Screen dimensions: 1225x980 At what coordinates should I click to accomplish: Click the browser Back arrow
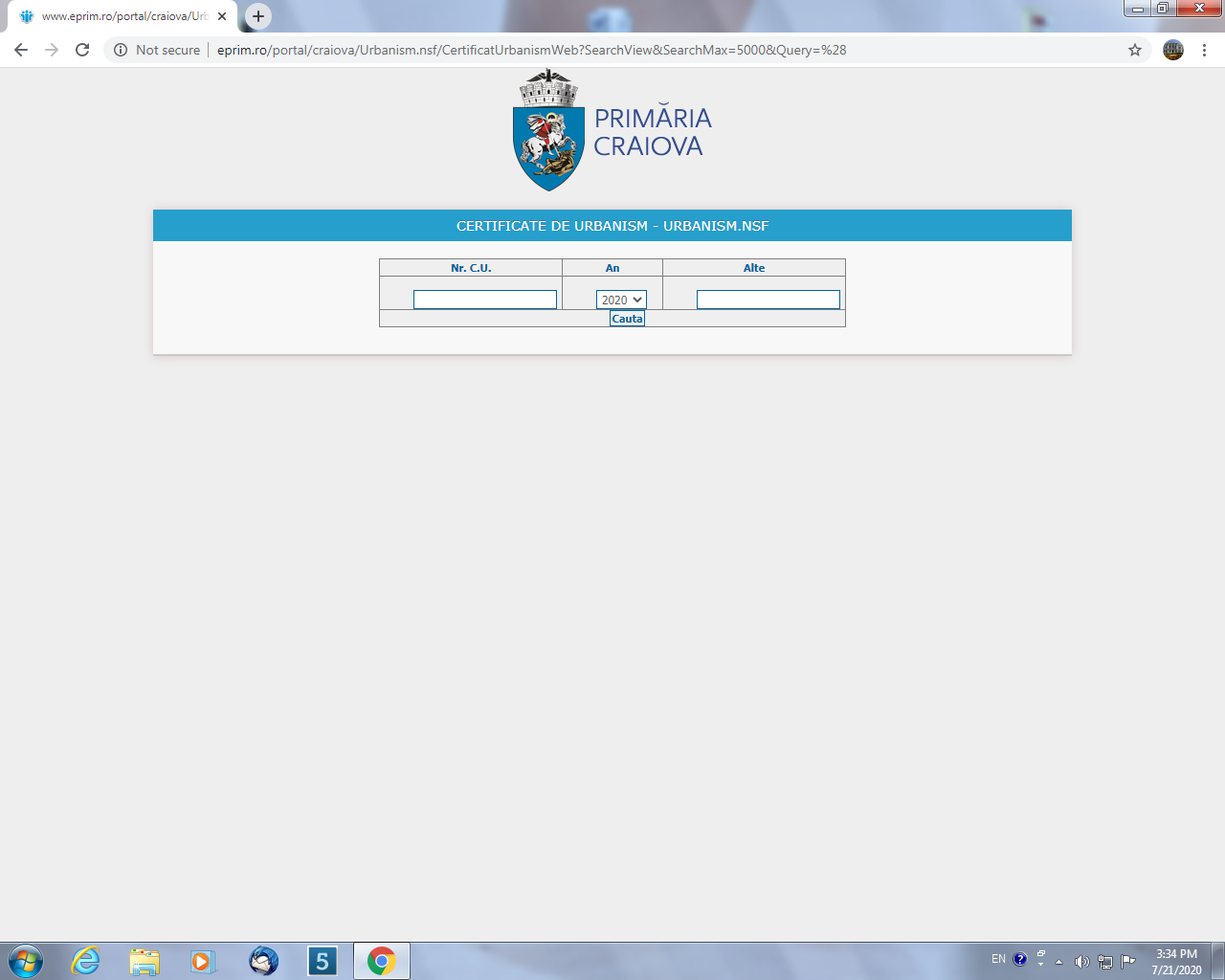[21, 50]
